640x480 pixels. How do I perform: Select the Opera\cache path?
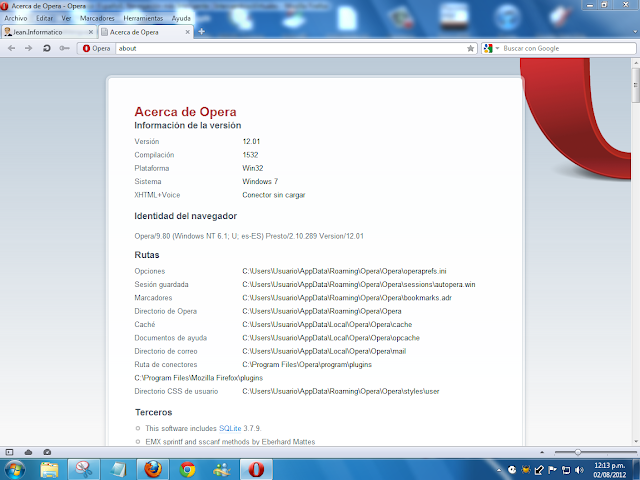pyautogui.click(x=327, y=324)
